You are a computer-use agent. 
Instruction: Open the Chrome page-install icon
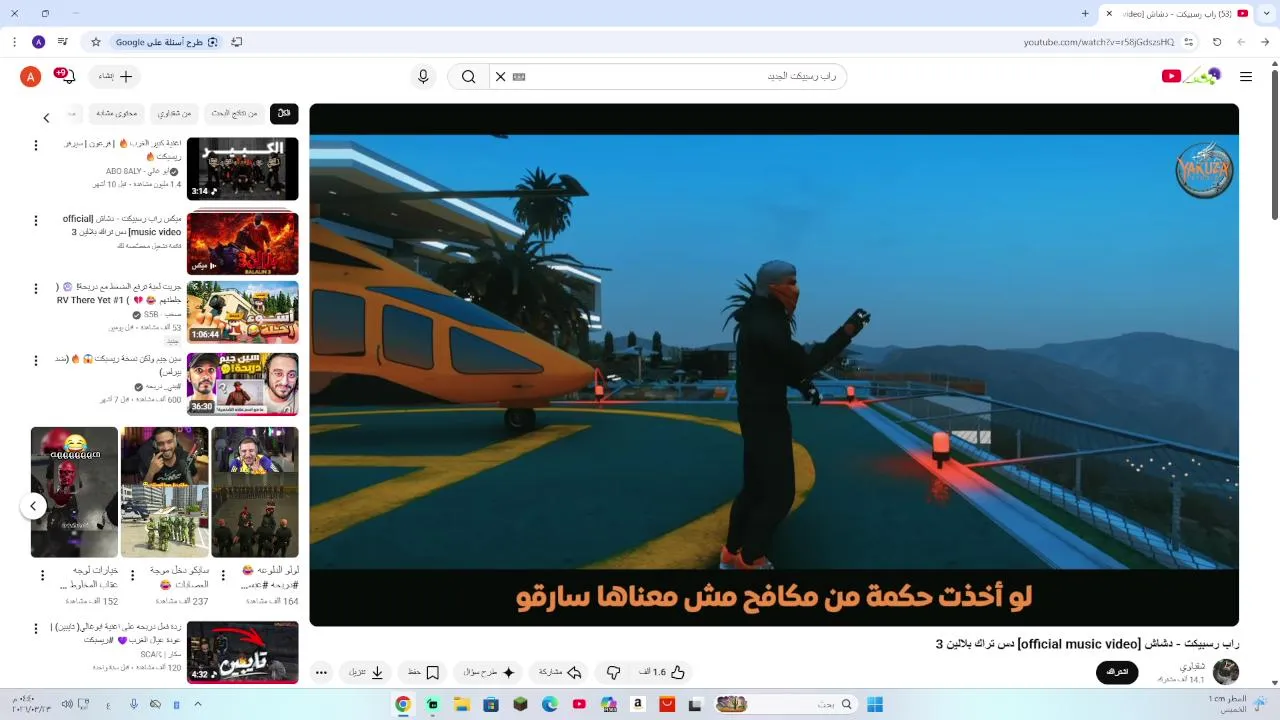pos(237,42)
